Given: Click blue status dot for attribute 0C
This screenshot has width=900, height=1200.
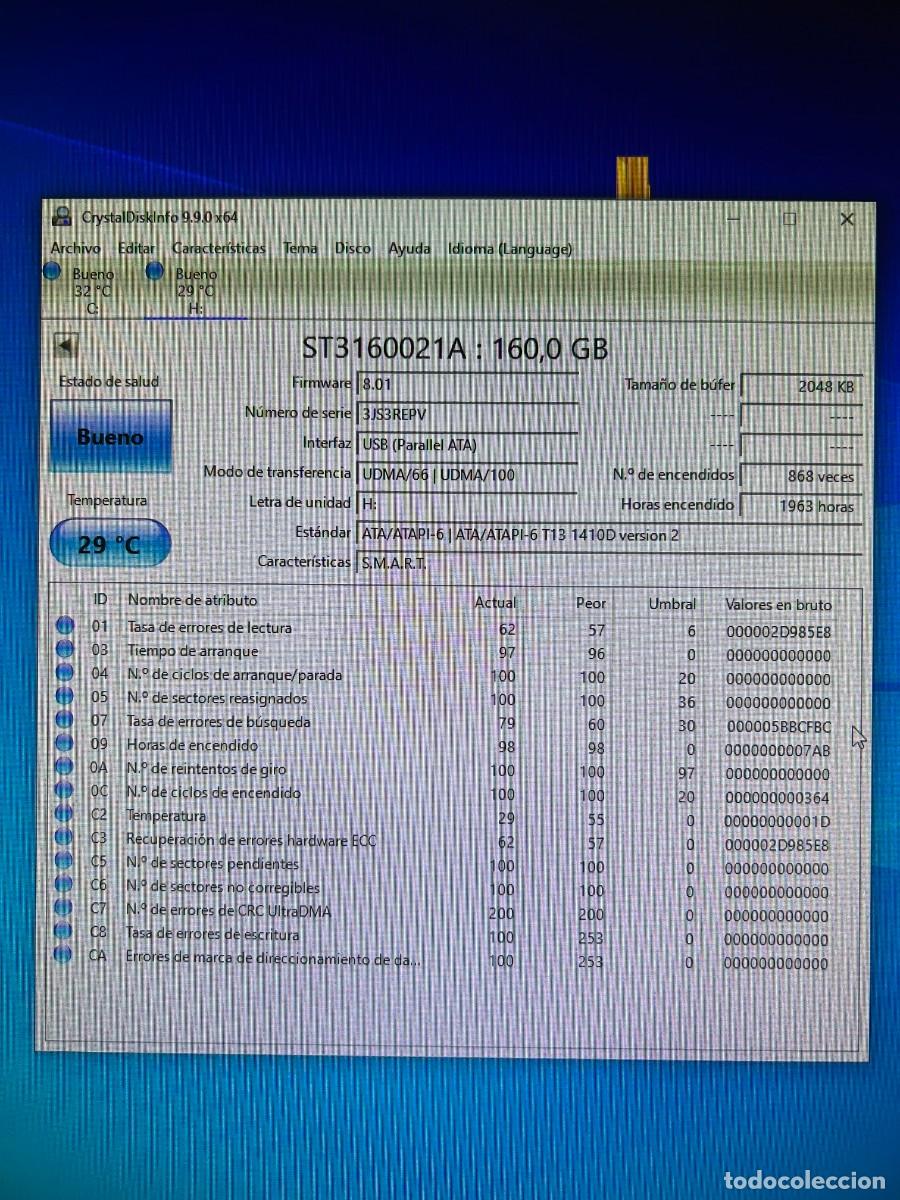Looking at the screenshot, I should [x=65, y=790].
